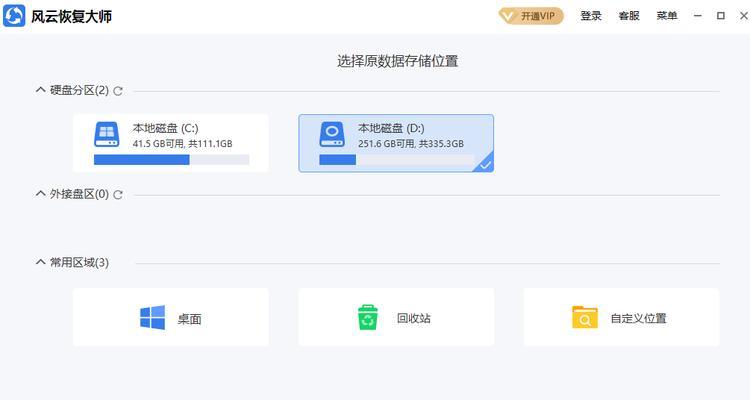Click the 风云恢复大师 title text
Screen dimensions: 750x400
click(72, 16)
